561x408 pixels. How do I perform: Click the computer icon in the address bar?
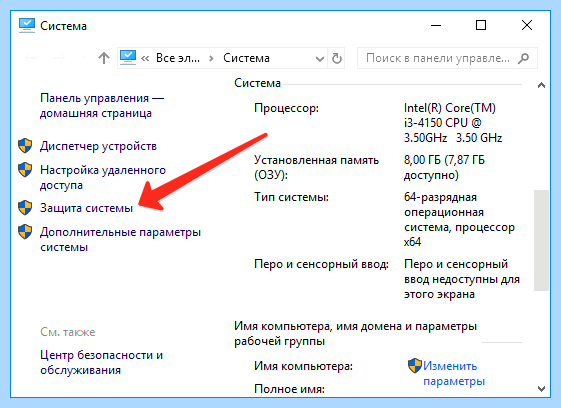[128, 58]
